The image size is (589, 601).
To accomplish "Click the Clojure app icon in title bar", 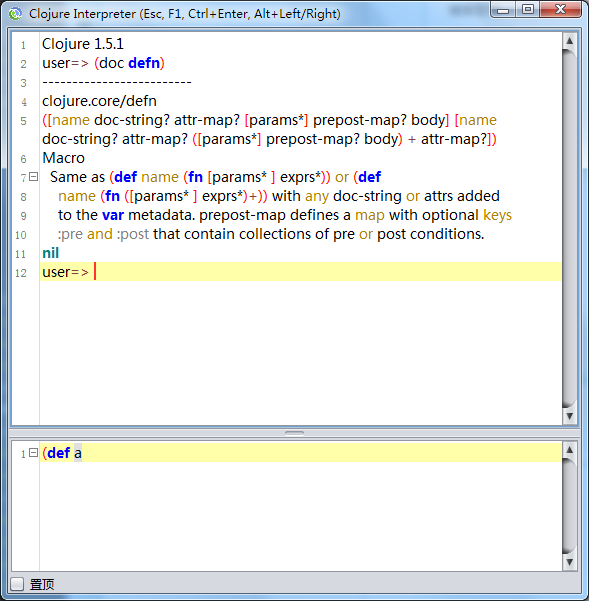I will click(x=15, y=14).
